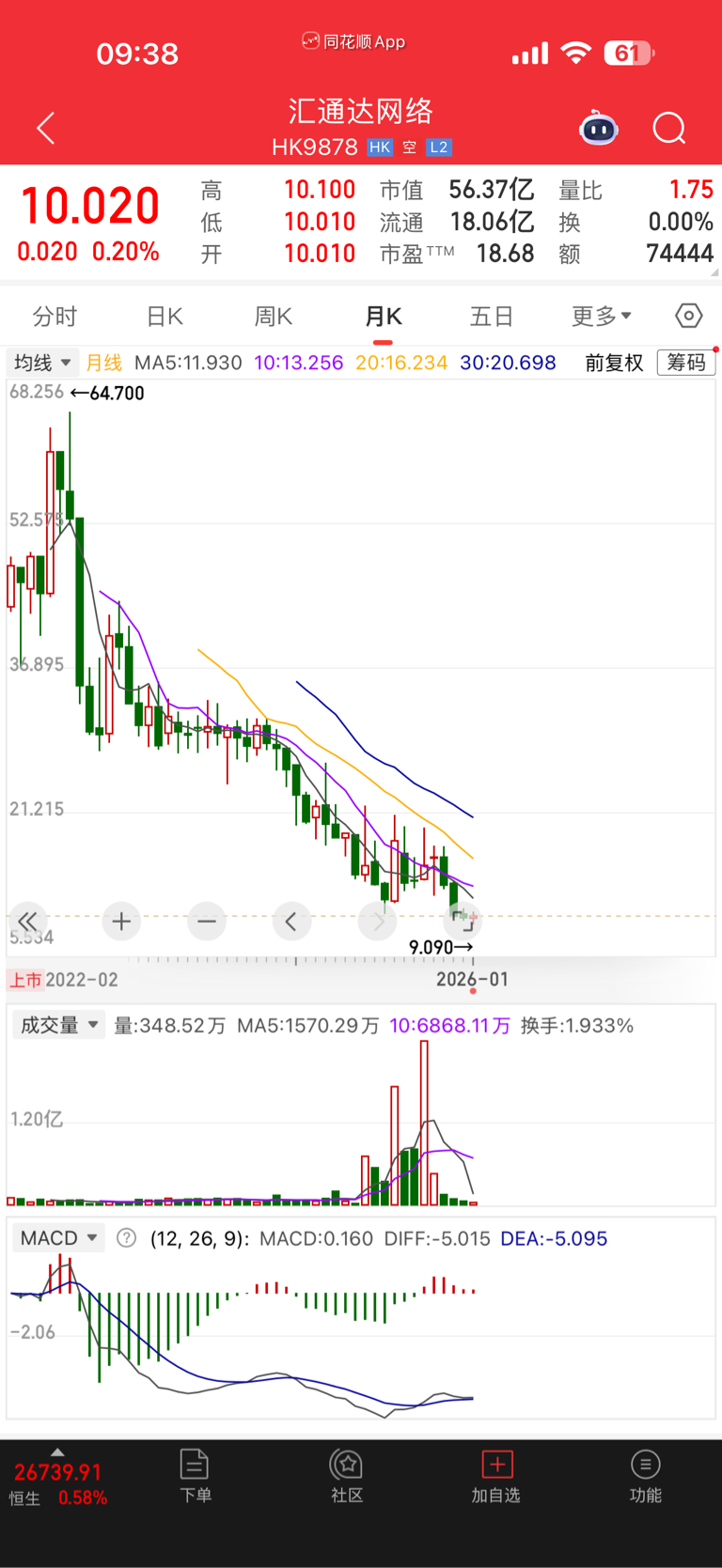Open chart settings hexagon icon

click(x=689, y=316)
